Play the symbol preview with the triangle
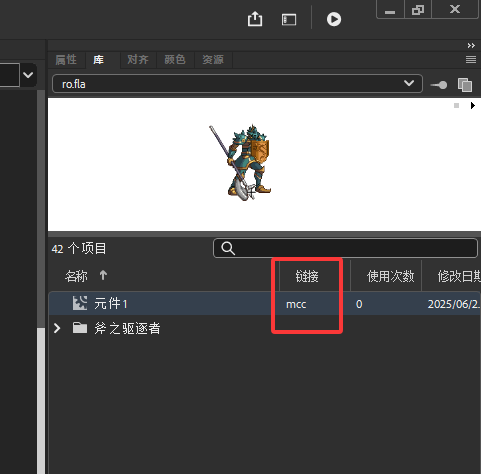Viewport: 481px width, 474px height. (472, 106)
